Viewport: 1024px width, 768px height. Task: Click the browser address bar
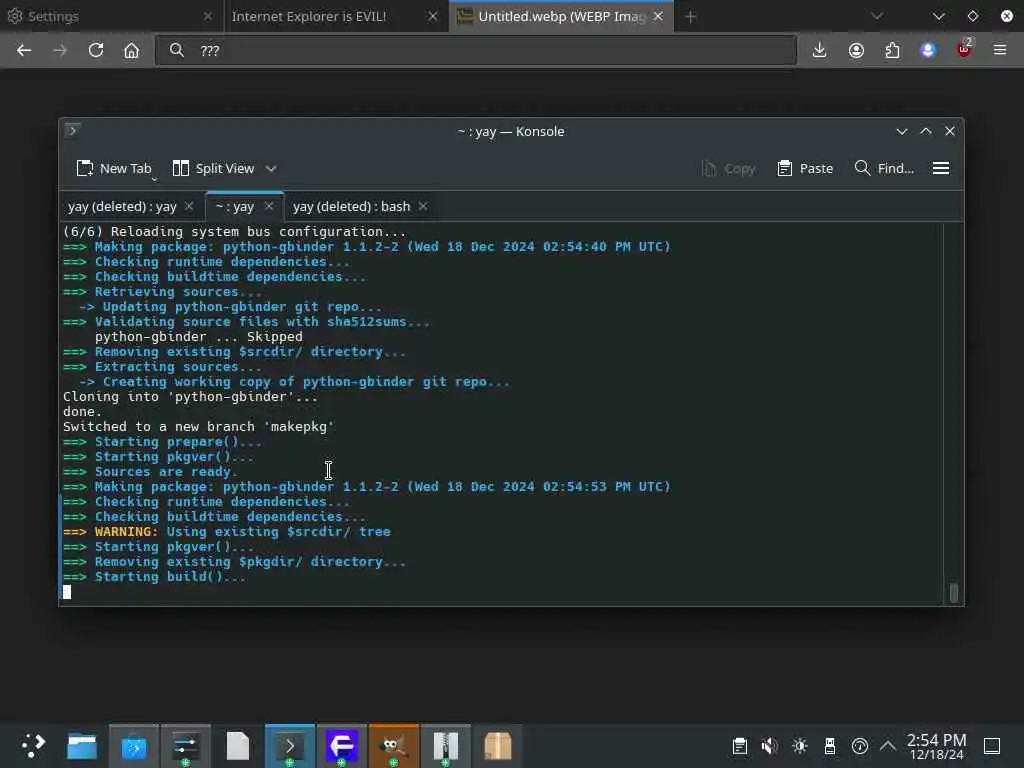pos(475,50)
